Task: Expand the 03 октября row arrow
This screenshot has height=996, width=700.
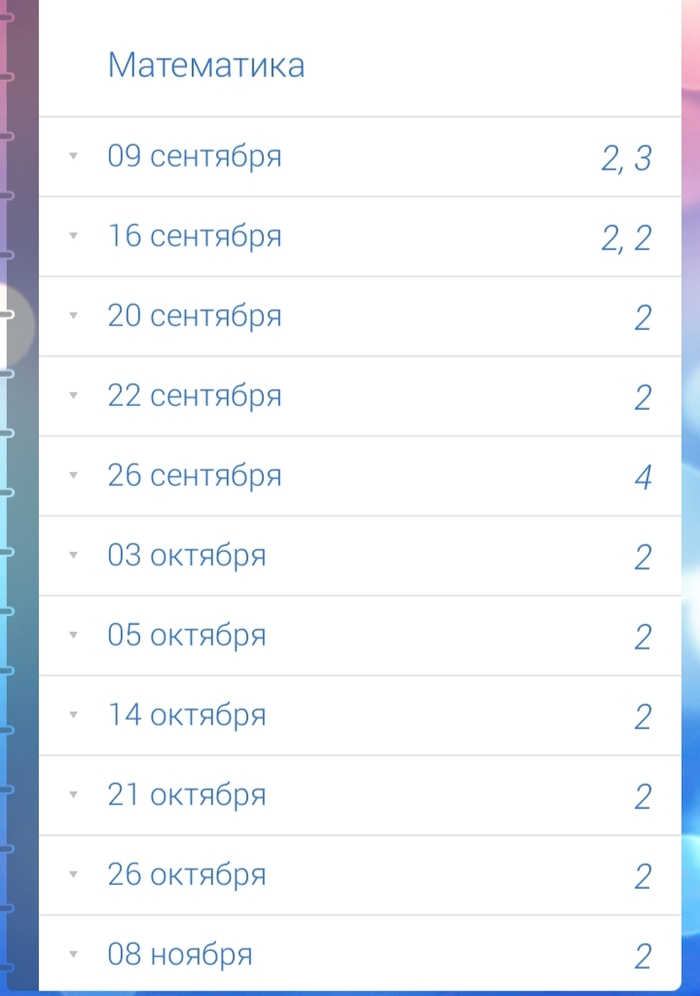Action: [x=73, y=556]
